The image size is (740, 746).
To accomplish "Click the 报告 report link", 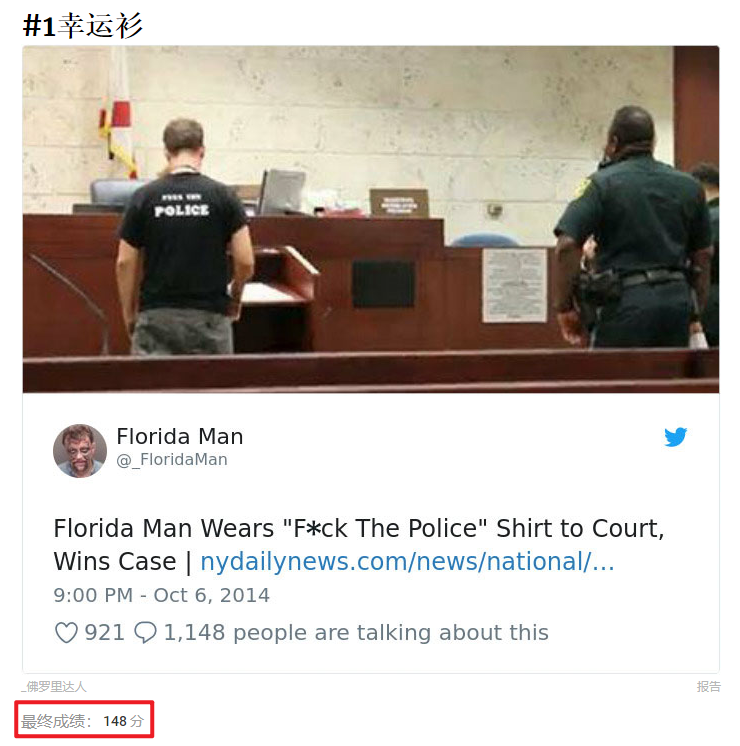I will pyautogui.click(x=708, y=687).
